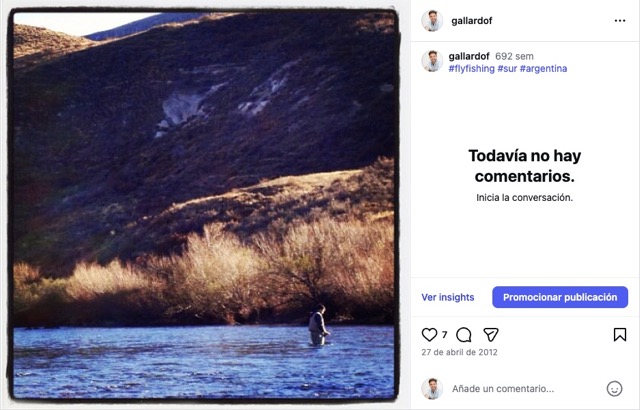The width and height of the screenshot is (640, 410).
Task: Click the avatar beside the caption
Action: pyautogui.click(x=432, y=61)
